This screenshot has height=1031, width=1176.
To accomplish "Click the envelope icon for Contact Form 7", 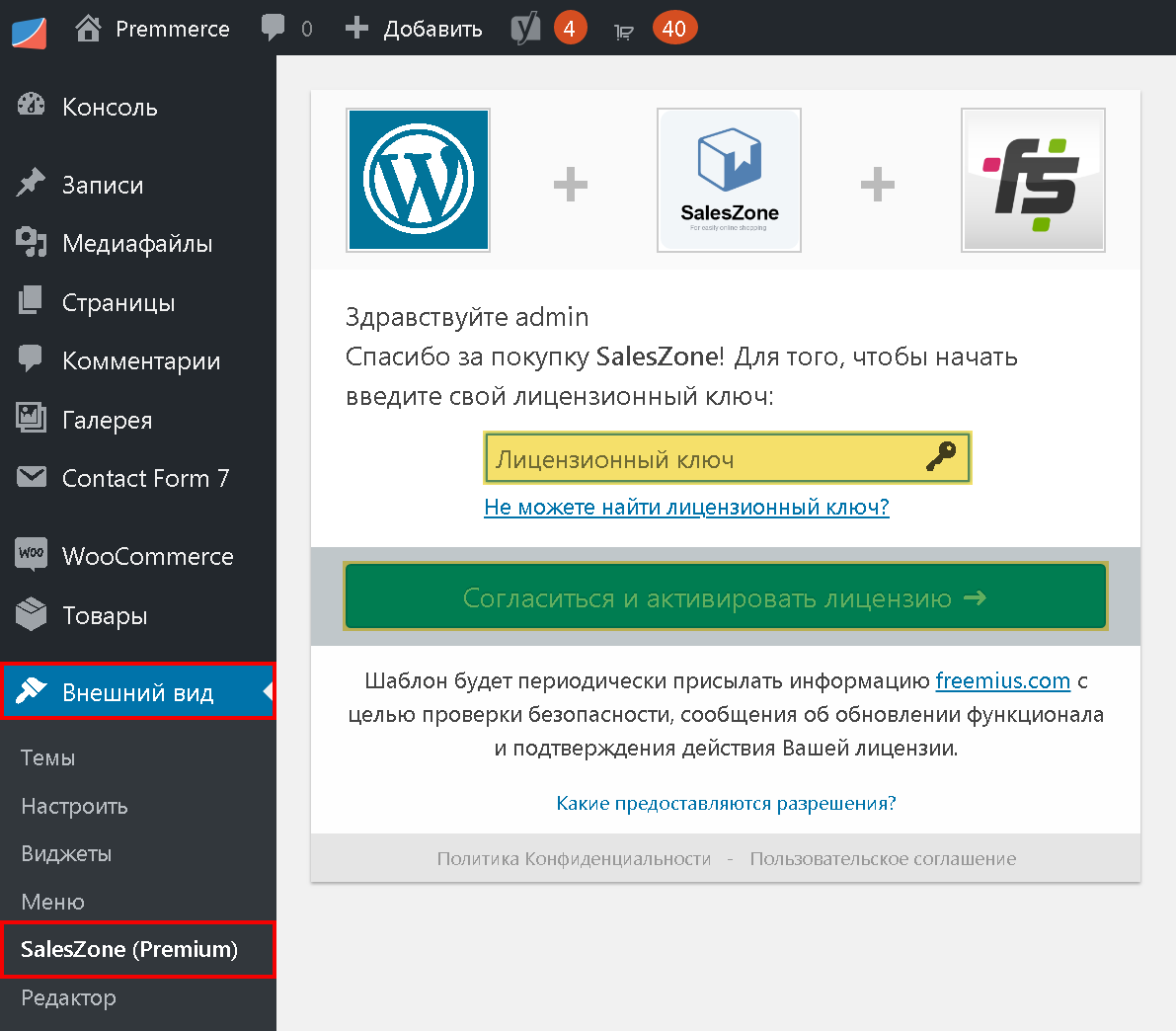I will click(x=32, y=476).
